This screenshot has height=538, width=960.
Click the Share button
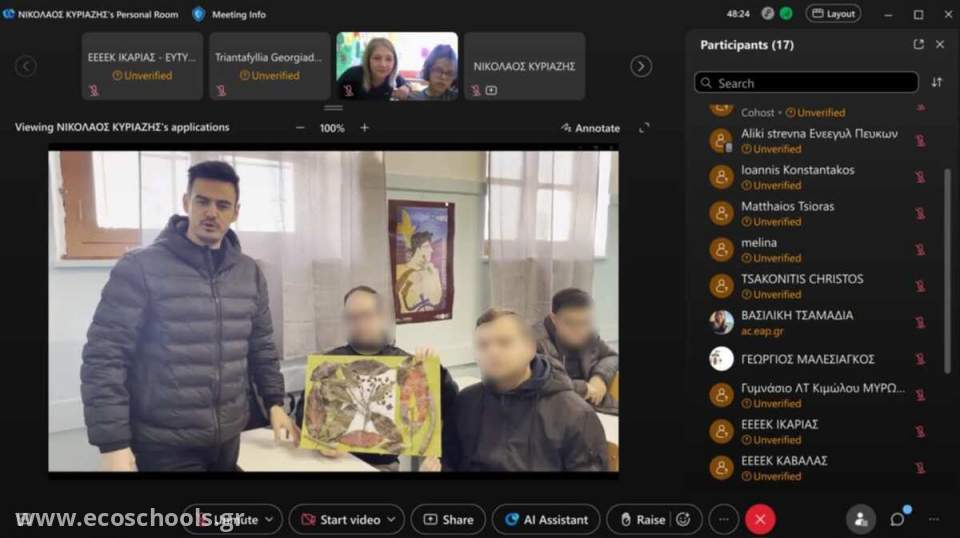click(x=448, y=519)
